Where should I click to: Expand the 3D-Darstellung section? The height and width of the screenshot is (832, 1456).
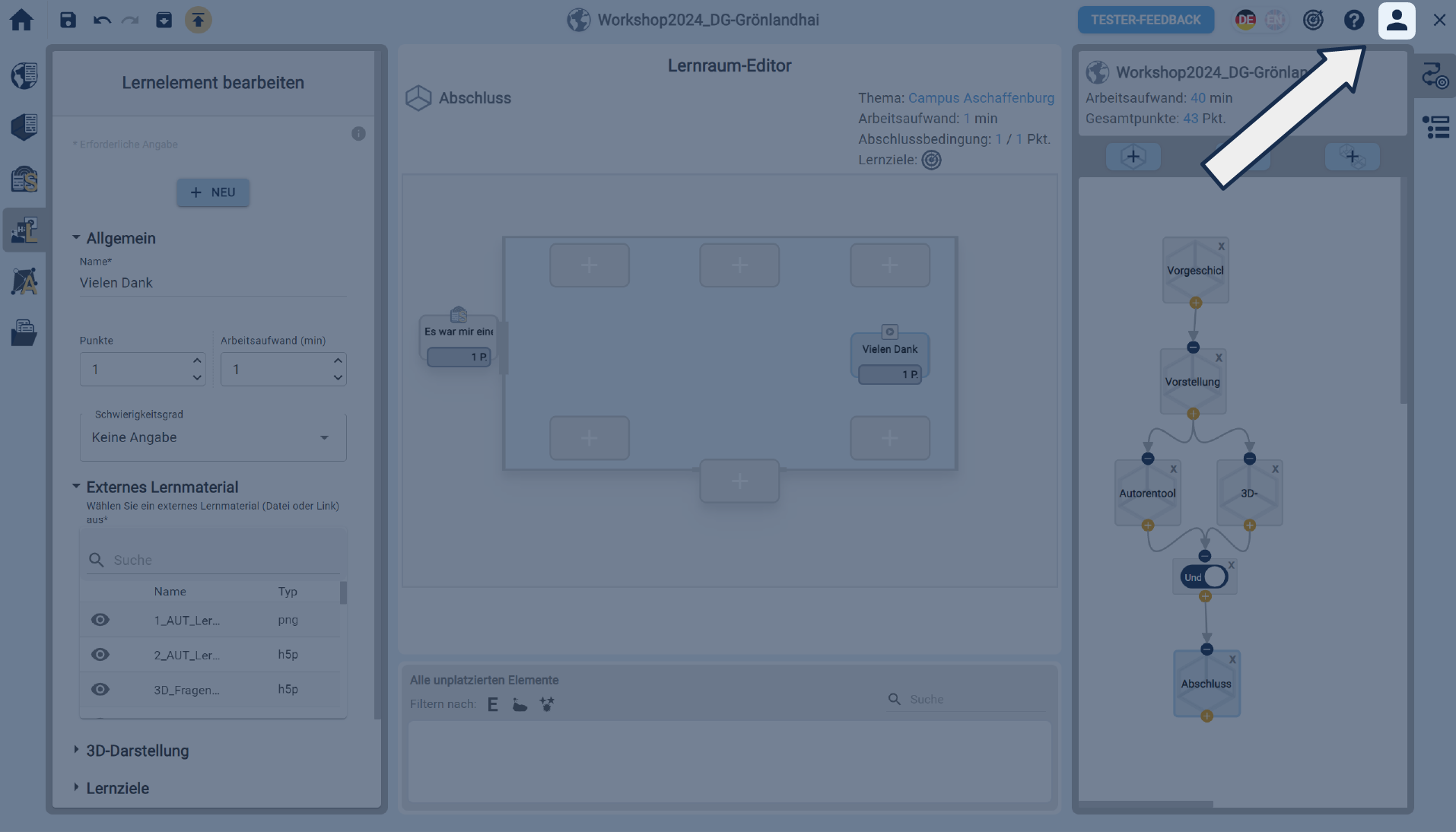(137, 751)
